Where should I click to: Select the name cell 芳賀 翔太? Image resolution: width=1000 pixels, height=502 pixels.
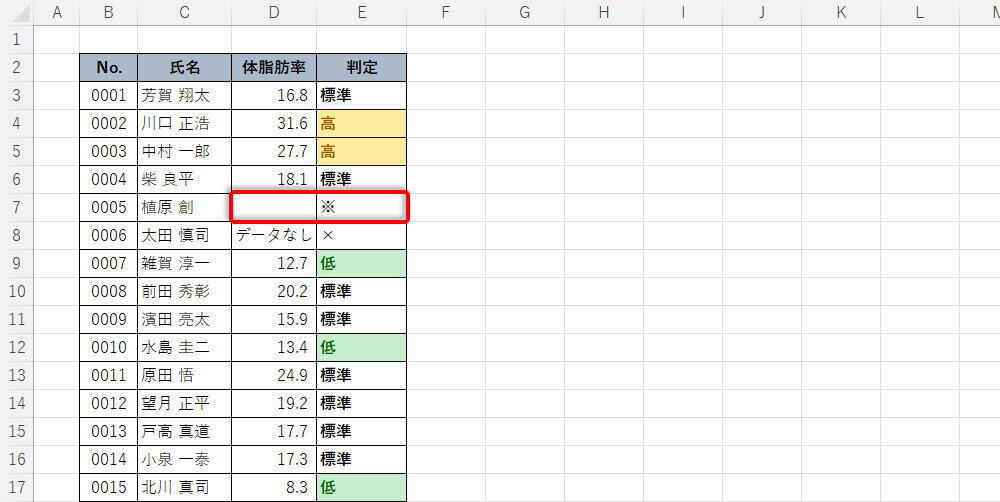184,96
